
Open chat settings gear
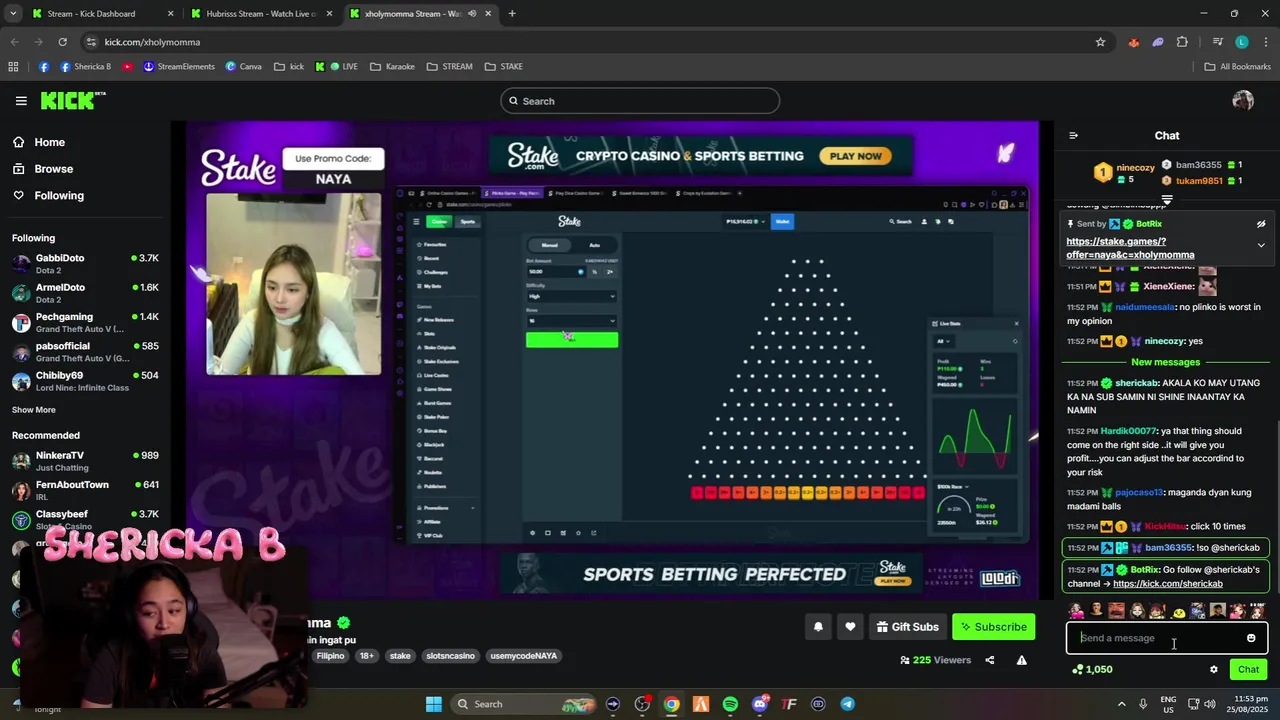point(1214,670)
